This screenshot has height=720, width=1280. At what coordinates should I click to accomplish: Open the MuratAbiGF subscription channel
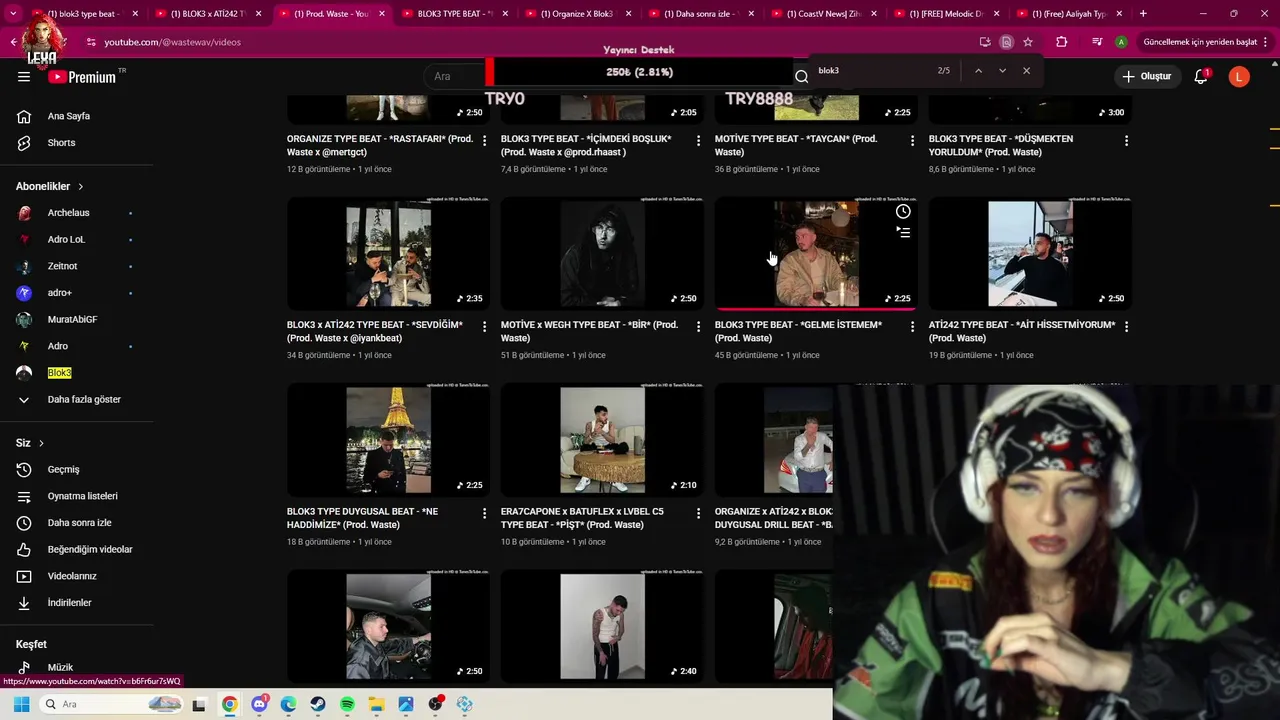72,319
